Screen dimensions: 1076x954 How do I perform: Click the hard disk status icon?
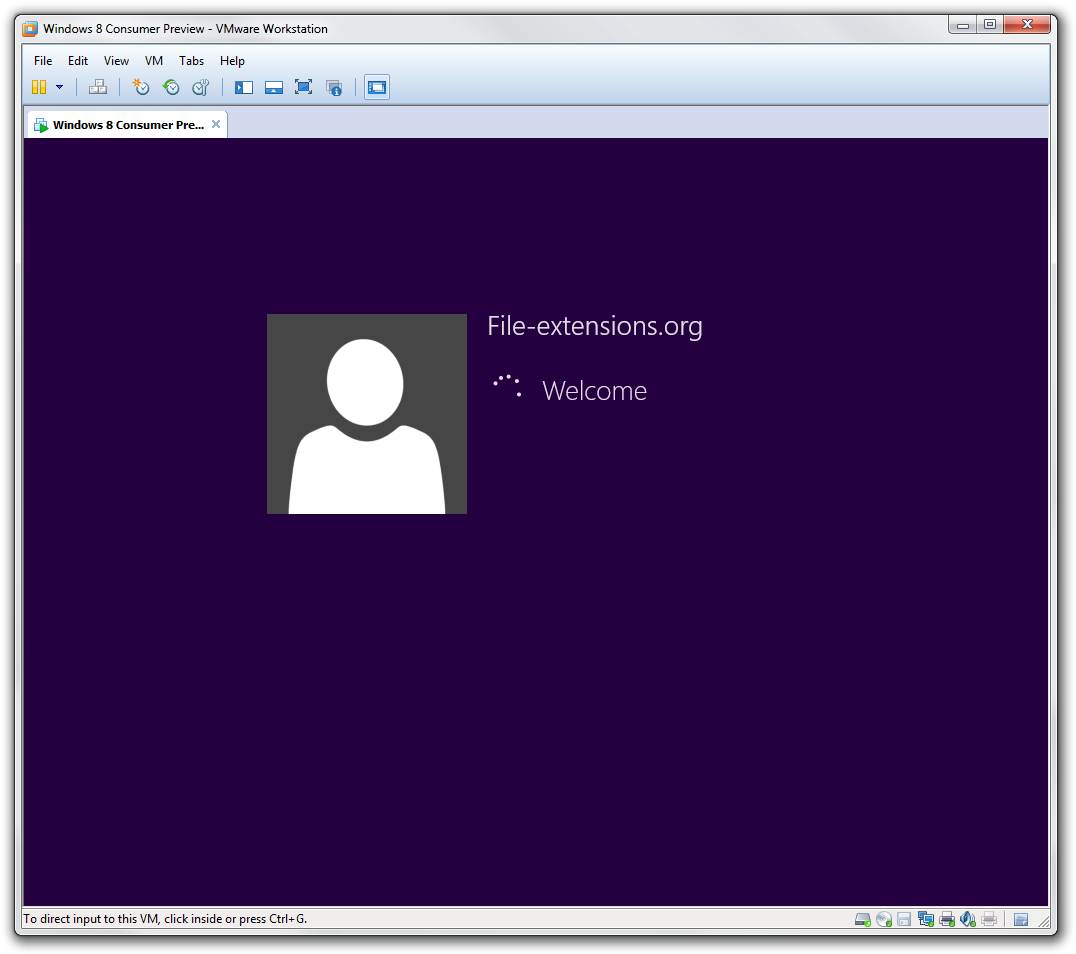[x=861, y=919]
